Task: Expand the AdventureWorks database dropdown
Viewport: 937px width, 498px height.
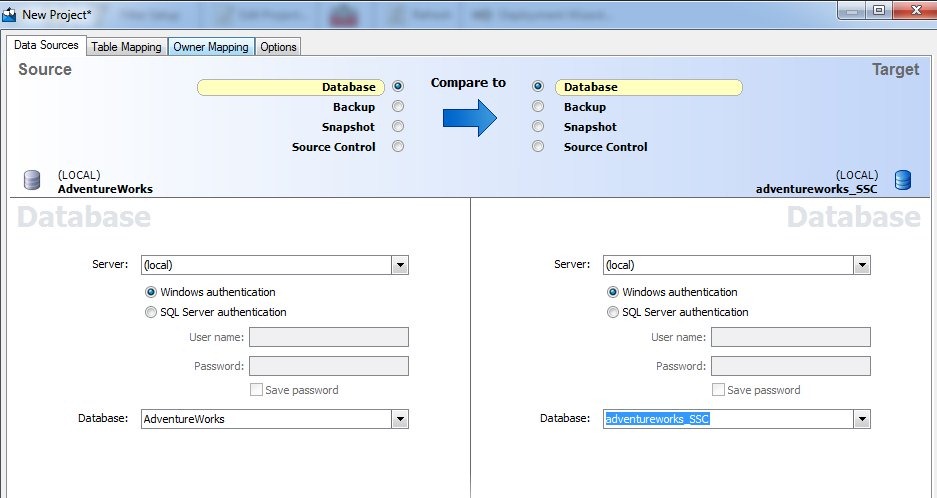Action: click(x=400, y=419)
